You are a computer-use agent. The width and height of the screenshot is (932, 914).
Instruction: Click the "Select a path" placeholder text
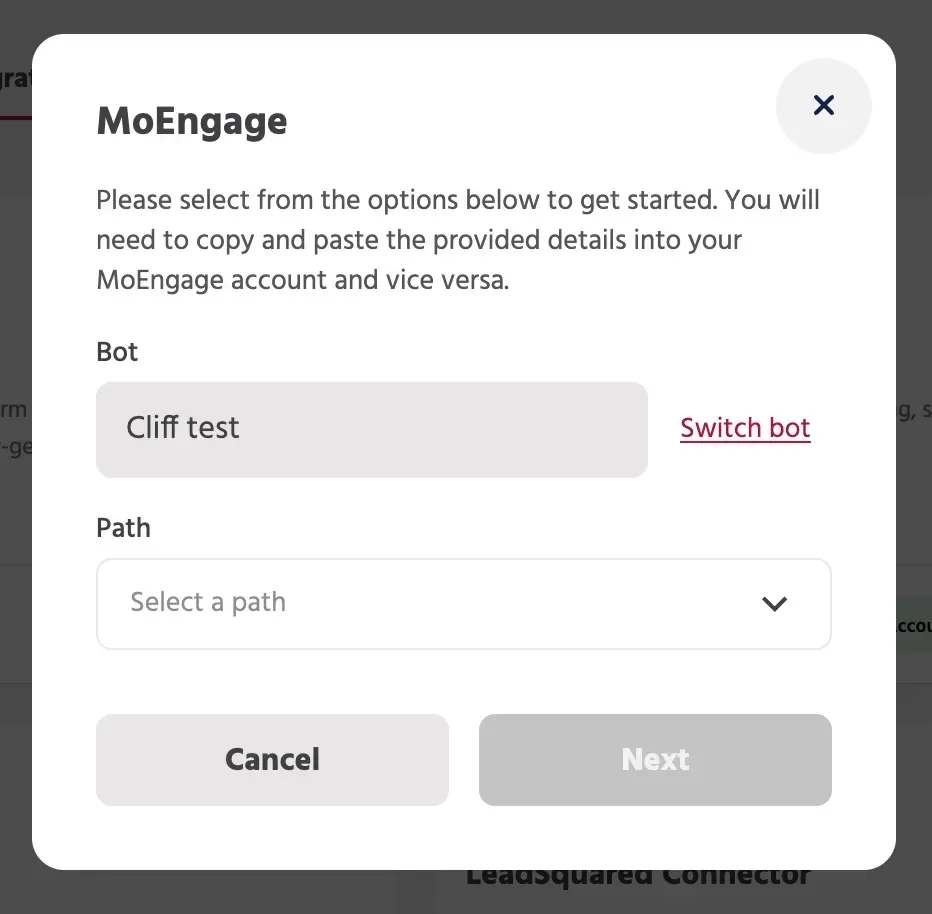pyautogui.click(x=208, y=602)
